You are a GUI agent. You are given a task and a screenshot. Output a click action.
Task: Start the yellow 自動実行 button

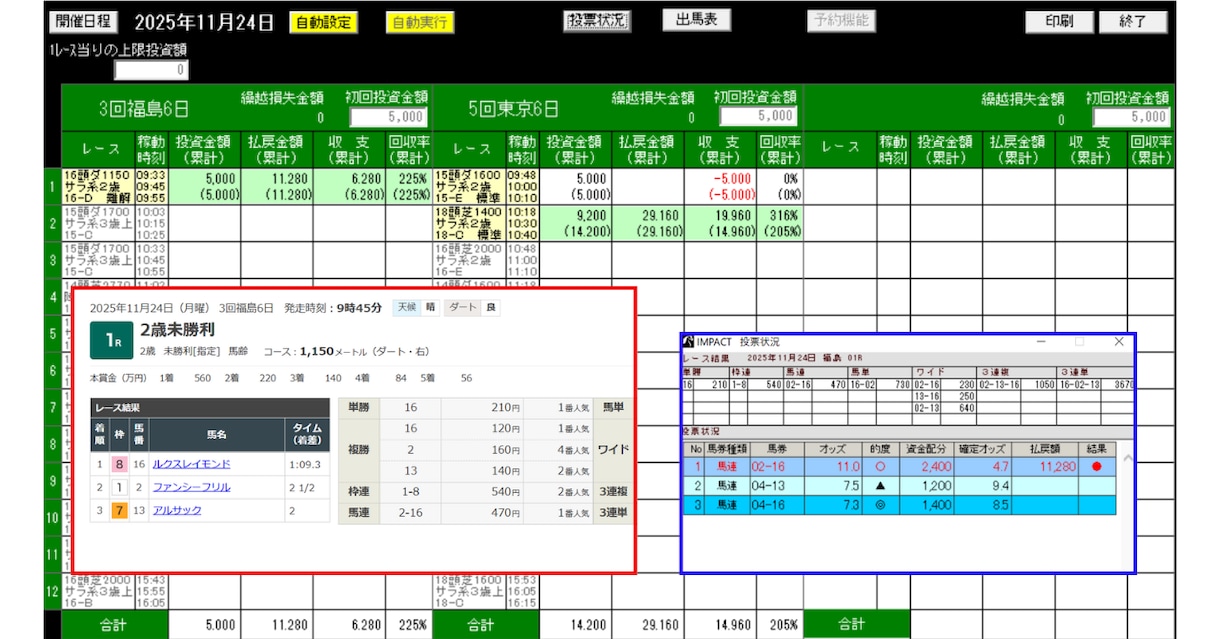coord(419,22)
